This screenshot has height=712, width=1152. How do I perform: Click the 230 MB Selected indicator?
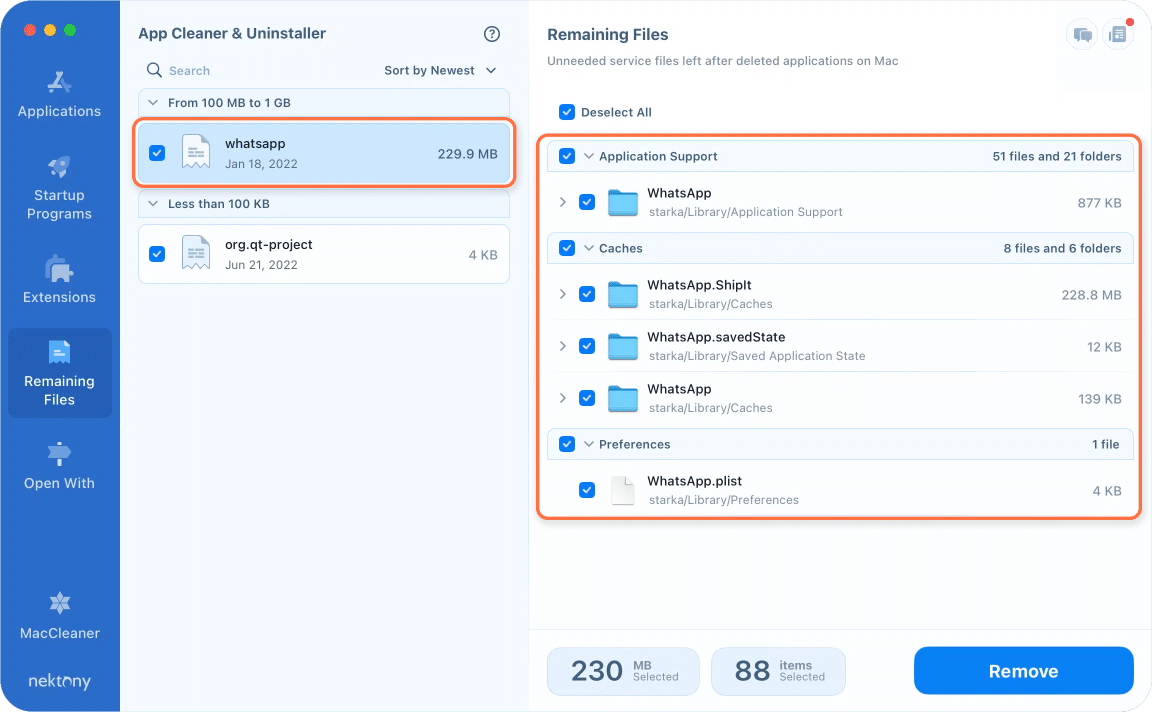pyautogui.click(x=623, y=671)
